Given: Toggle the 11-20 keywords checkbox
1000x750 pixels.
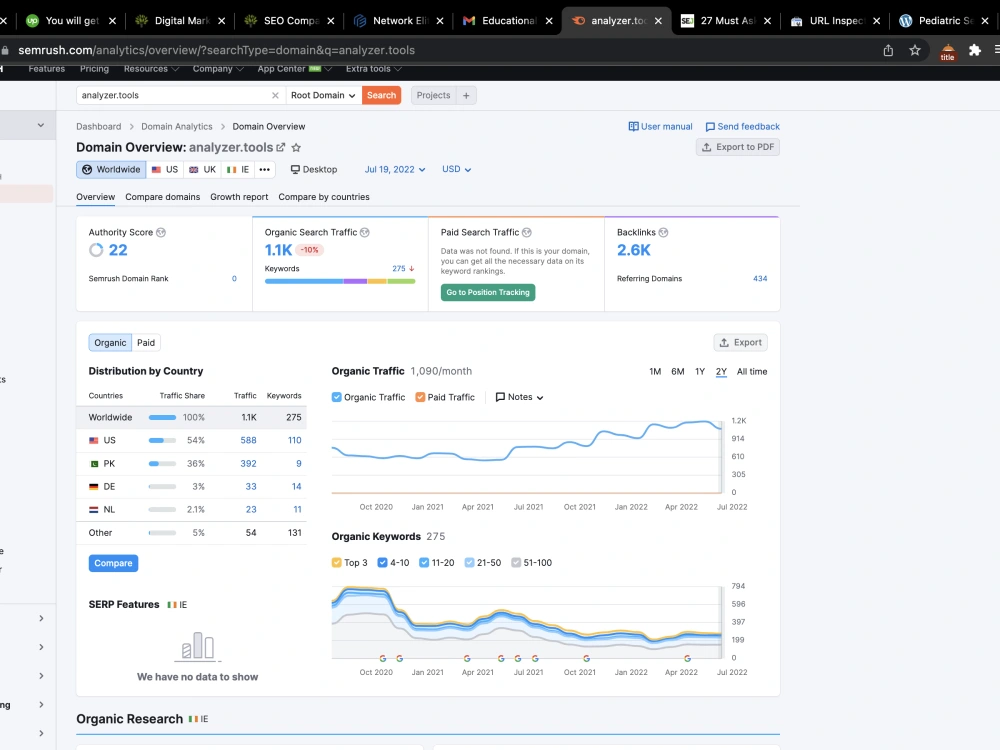Looking at the screenshot, I should [x=424, y=562].
